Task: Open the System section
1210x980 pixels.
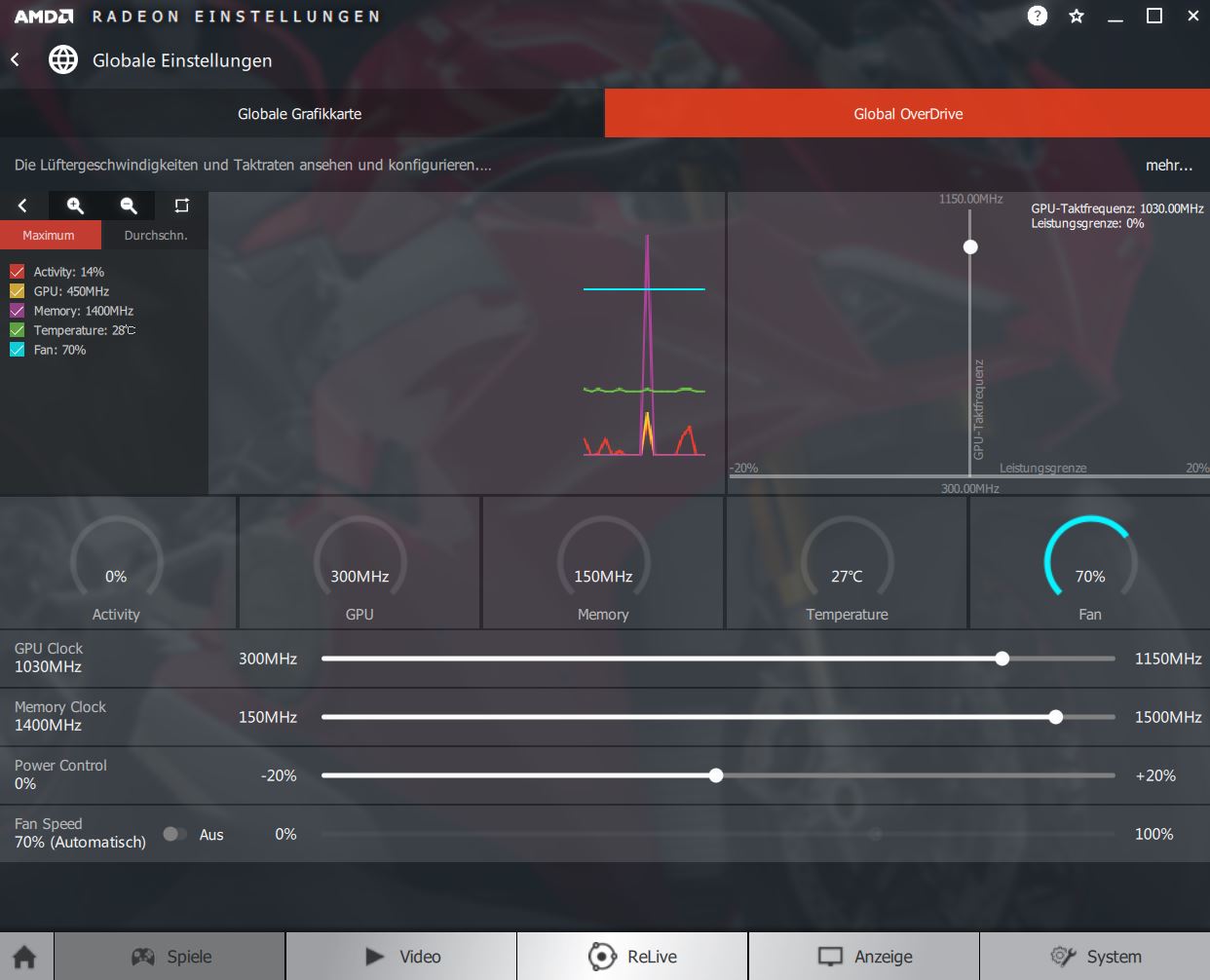Action: [x=1095, y=957]
